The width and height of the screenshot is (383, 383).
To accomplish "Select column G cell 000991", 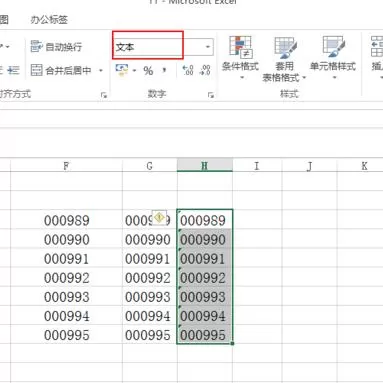I will (150, 258).
